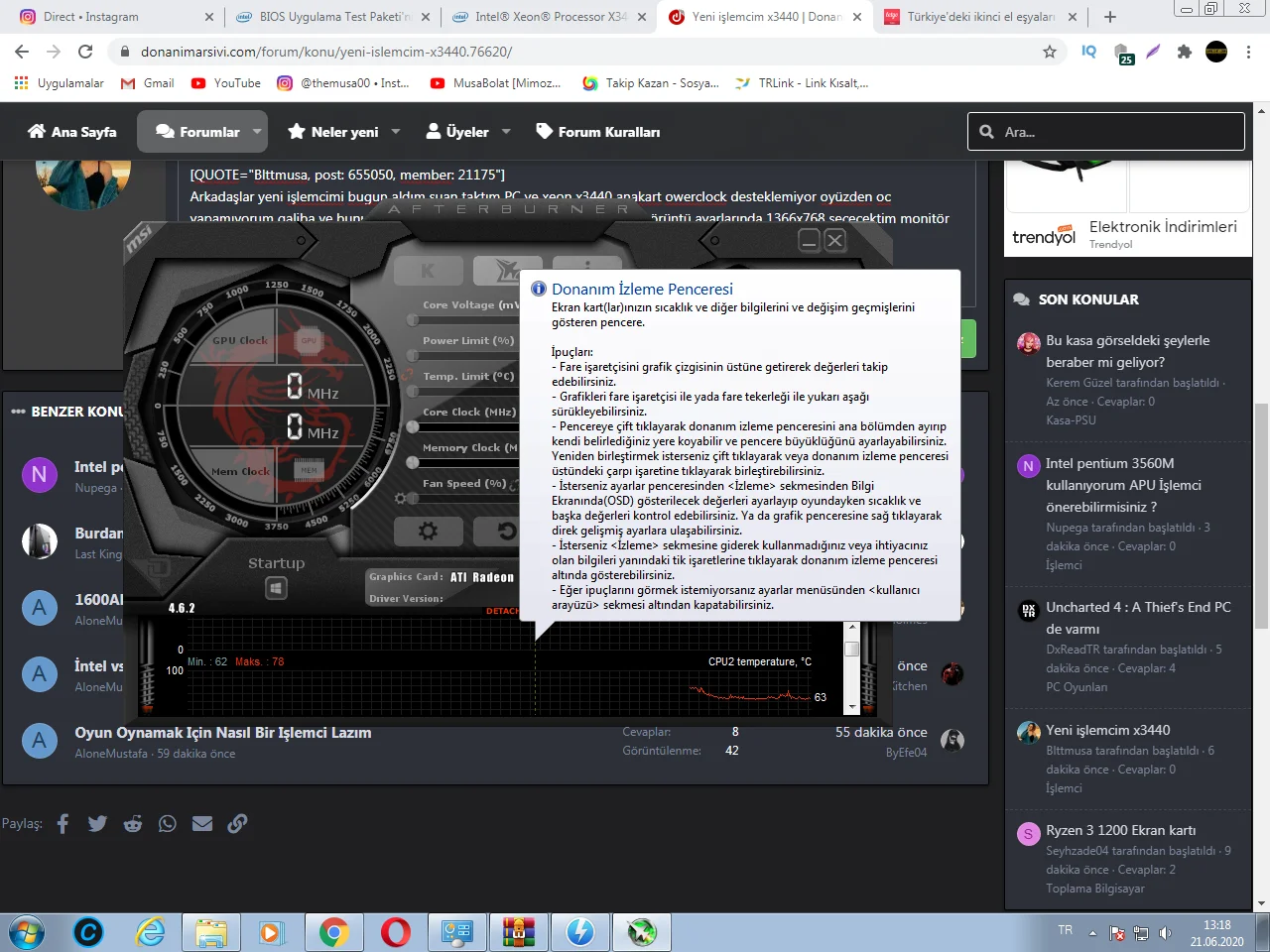Click the volume speaker tray icon
Image resolution: width=1270 pixels, height=952 pixels.
pos(1165,933)
